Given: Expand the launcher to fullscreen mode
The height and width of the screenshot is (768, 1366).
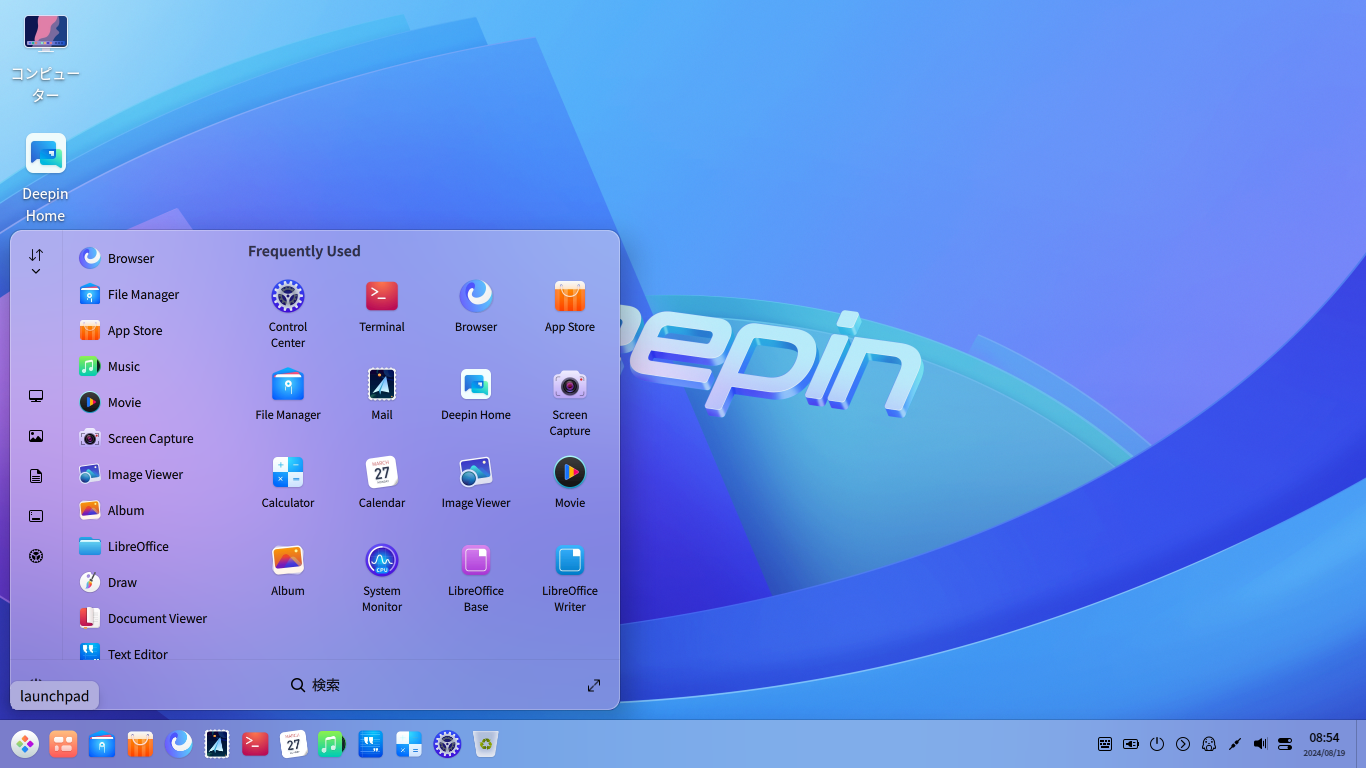Looking at the screenshot, I should (593, 685).
